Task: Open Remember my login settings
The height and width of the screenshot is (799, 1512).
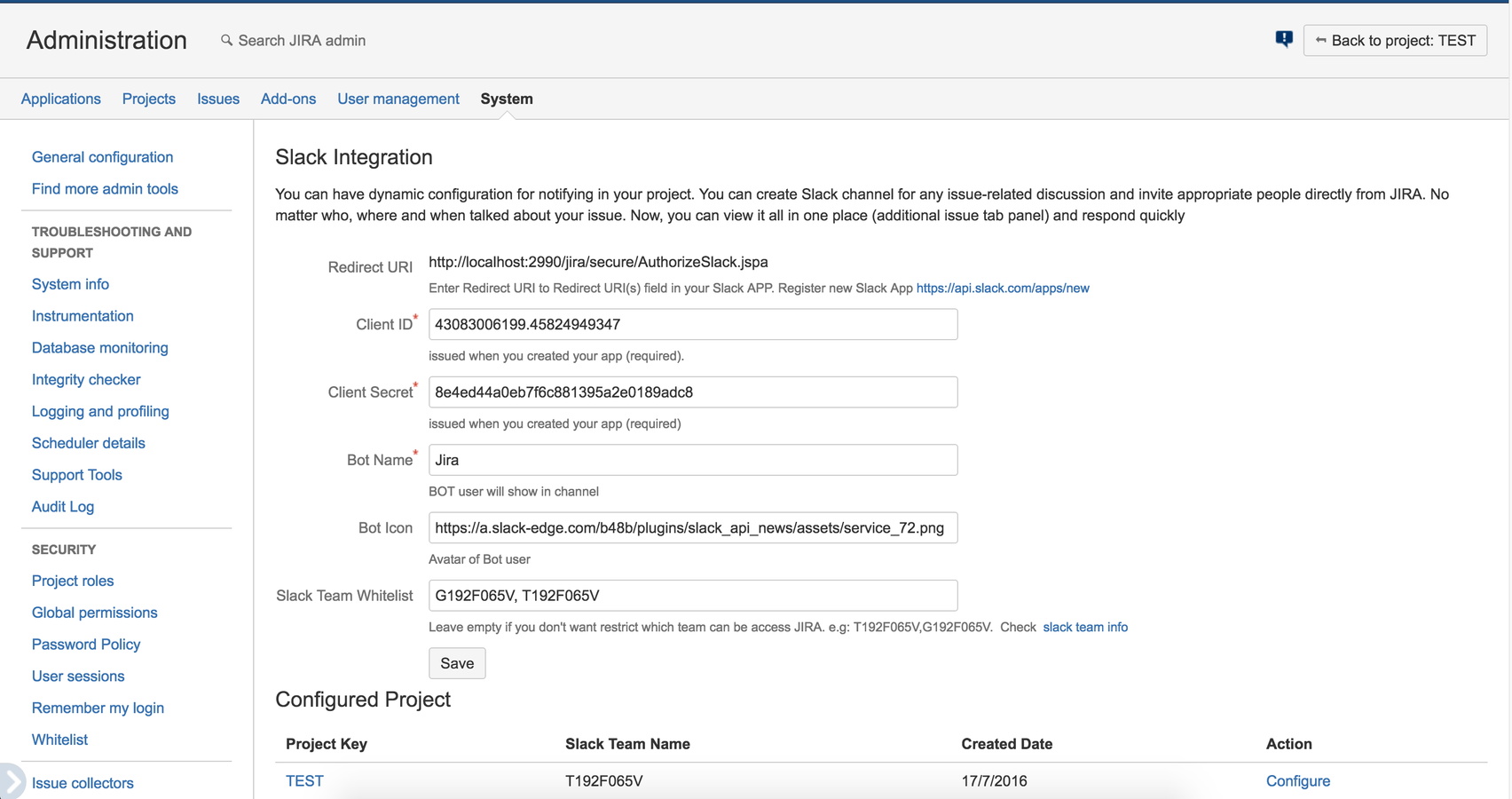Action: [98, 708]
